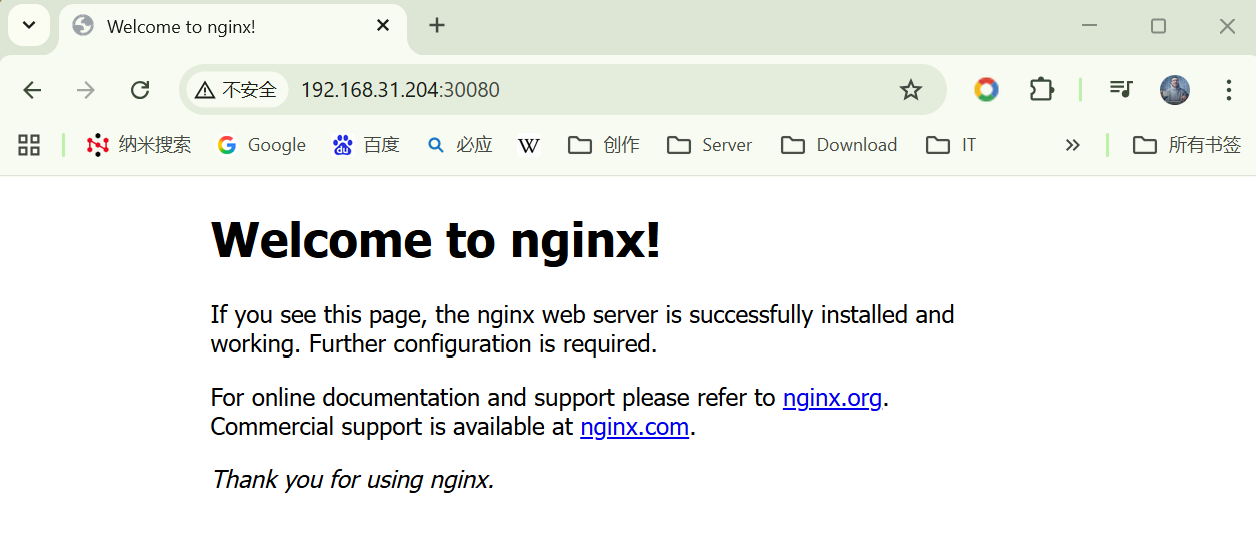Open the Chrome three-dot menu

1228,90
